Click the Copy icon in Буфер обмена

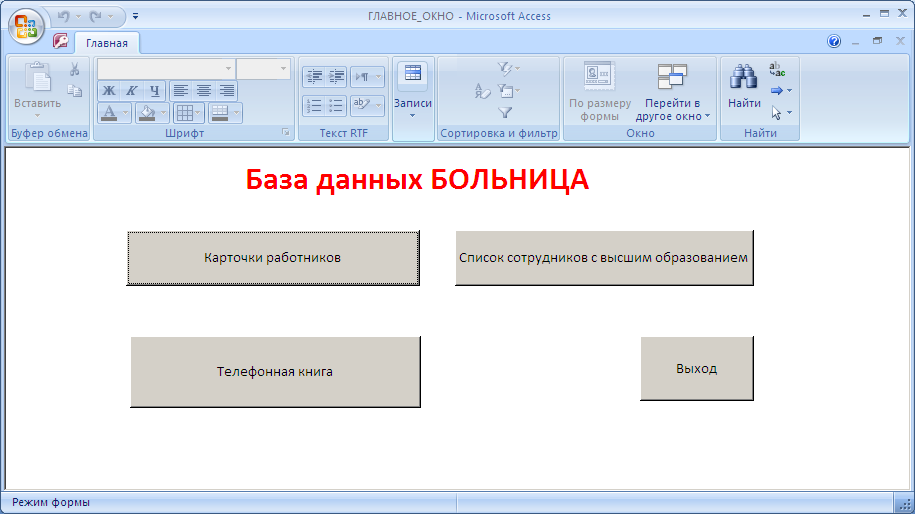point(75,90)
